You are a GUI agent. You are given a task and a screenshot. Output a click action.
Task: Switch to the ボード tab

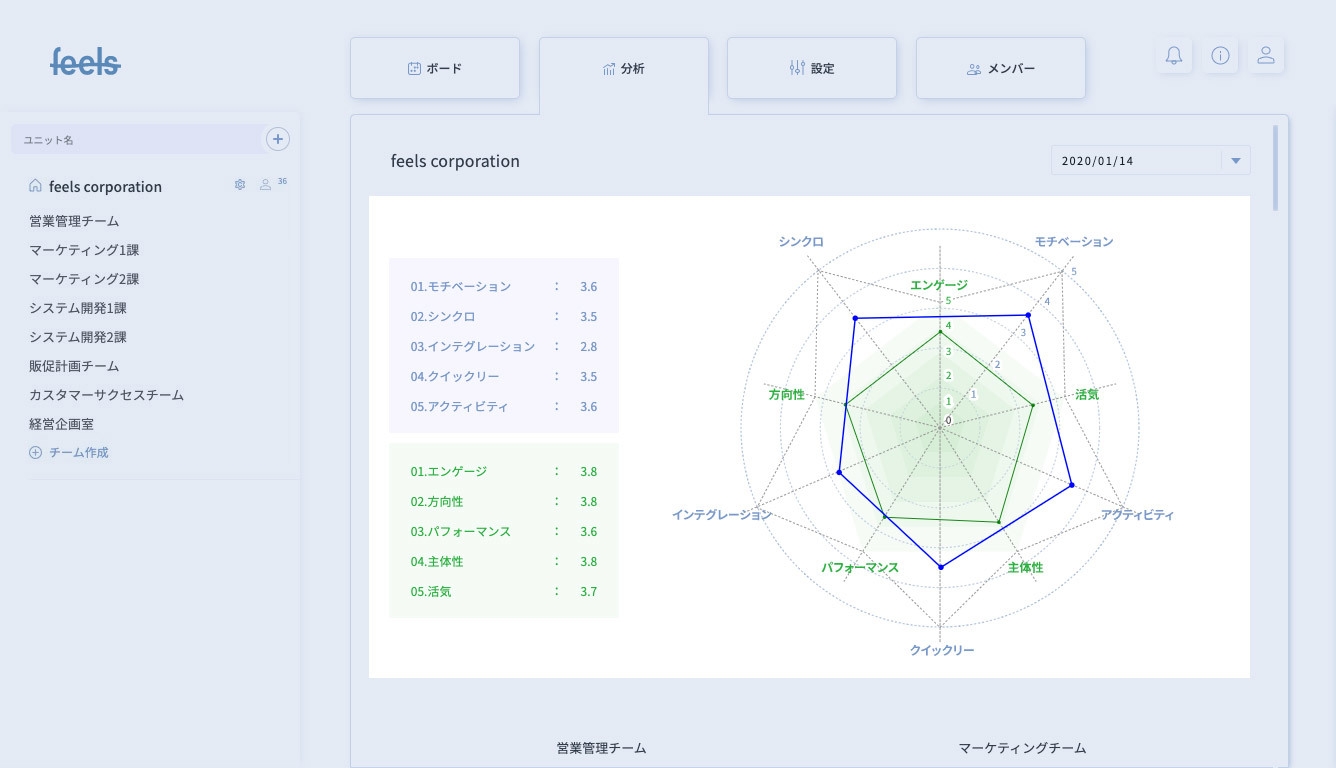pos(435,69)
